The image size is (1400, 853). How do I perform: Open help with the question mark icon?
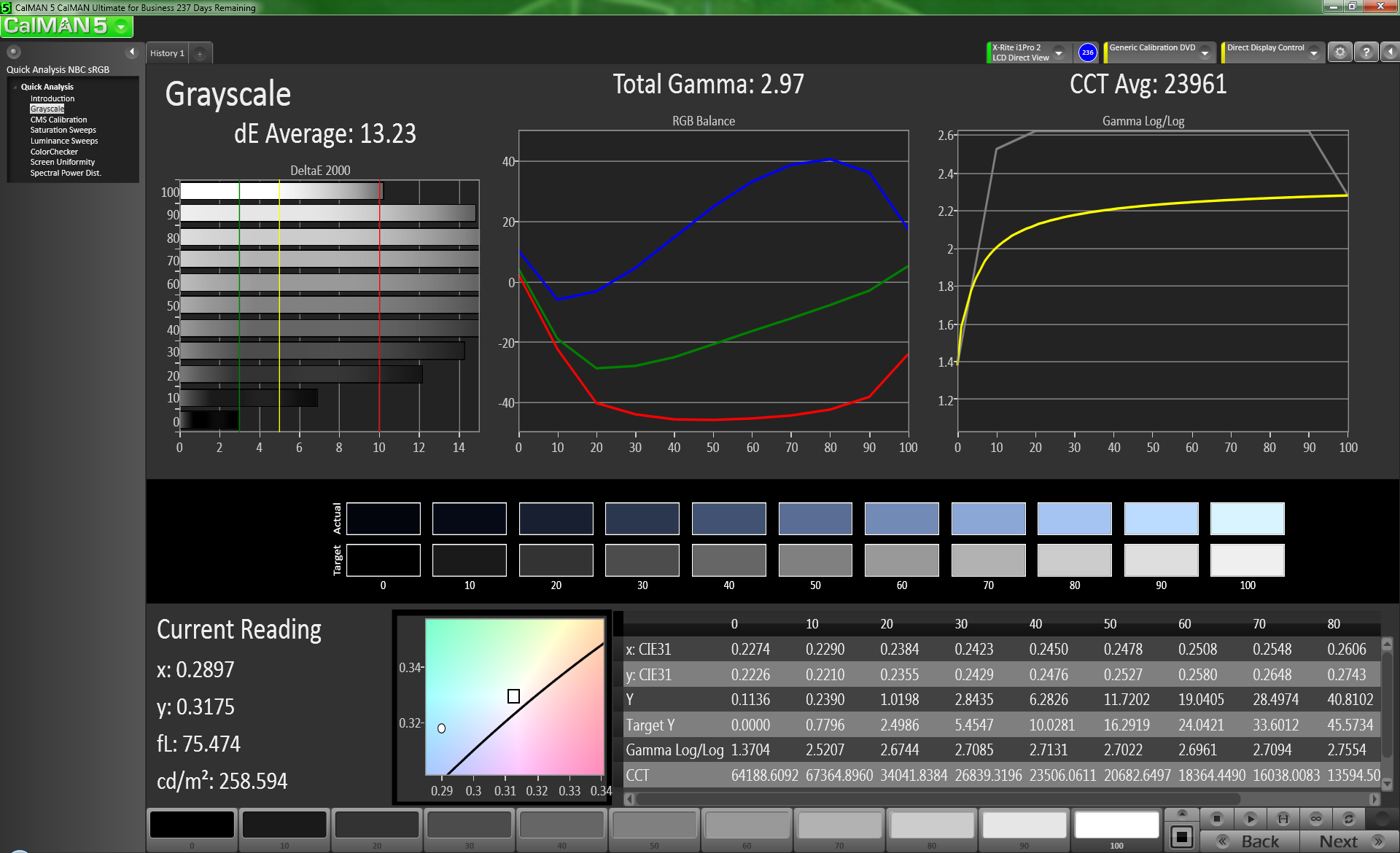coord(1366,52)
